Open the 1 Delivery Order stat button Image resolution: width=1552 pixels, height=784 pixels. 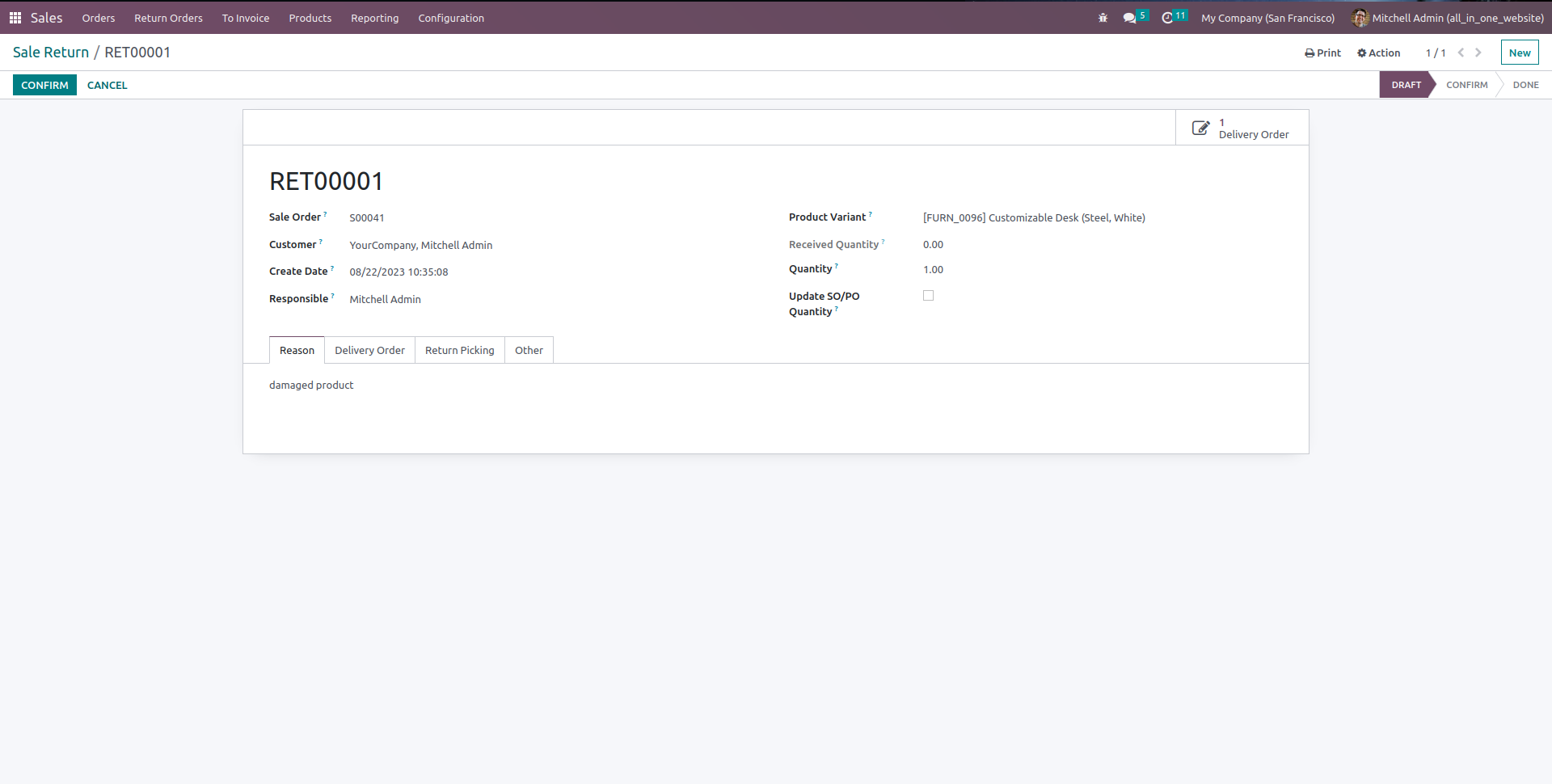(x=1242, y=128)
